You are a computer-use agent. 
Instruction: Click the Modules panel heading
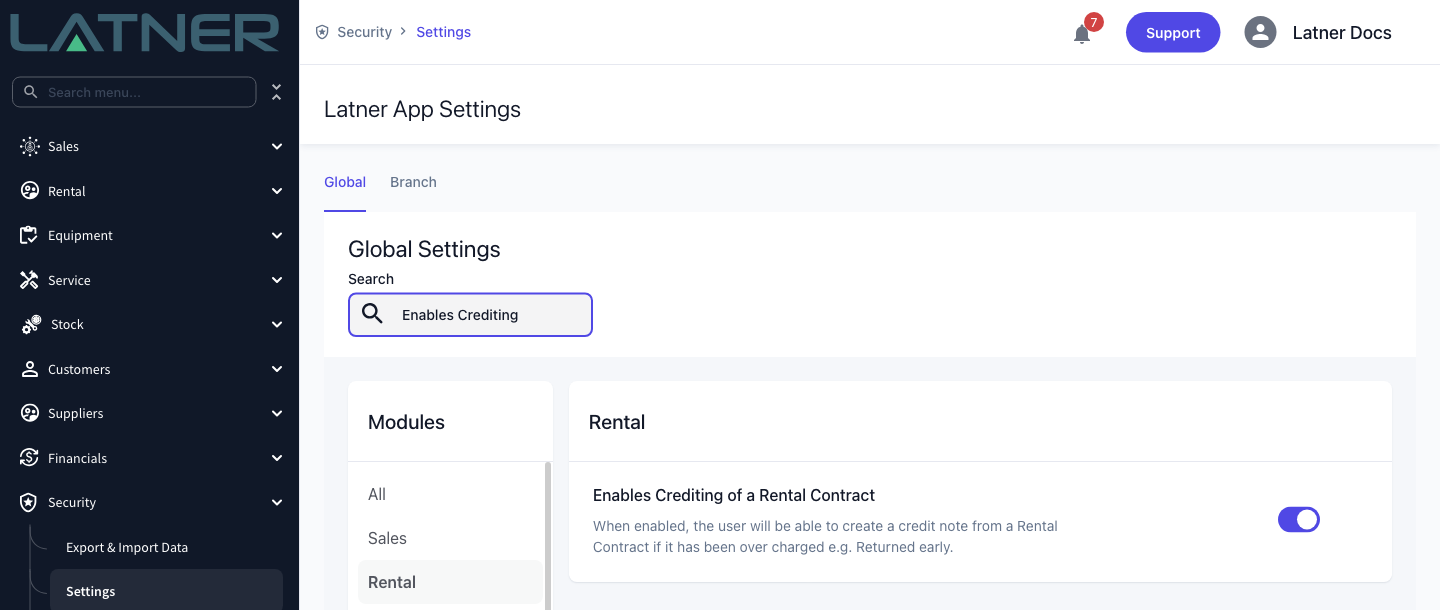[x=406, y=422]
